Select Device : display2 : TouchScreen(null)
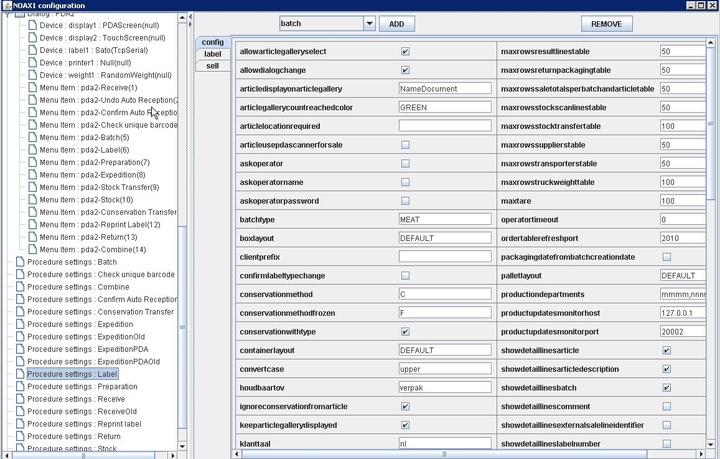 pos(102,38)
